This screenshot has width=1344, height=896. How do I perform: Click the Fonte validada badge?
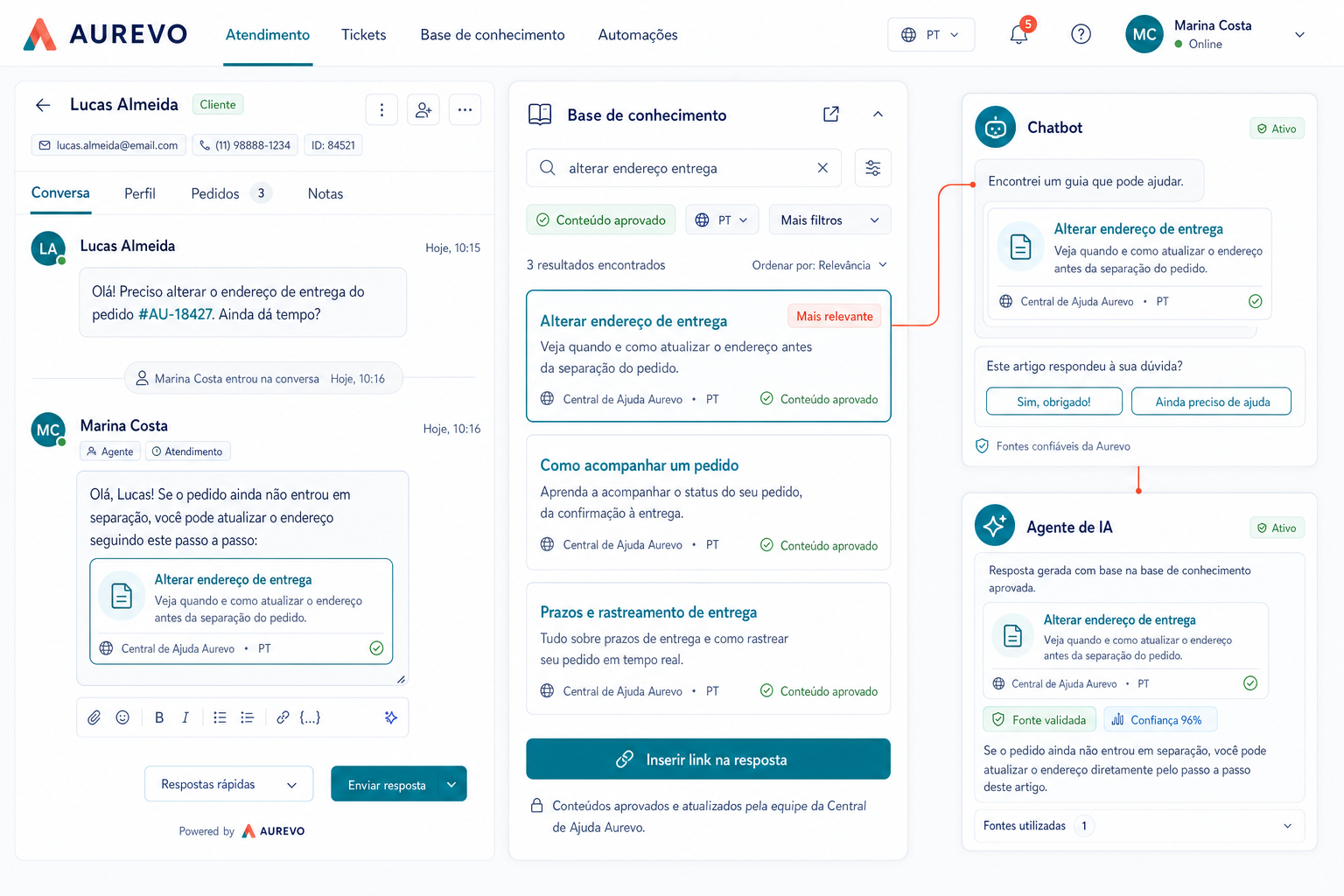1039,720
